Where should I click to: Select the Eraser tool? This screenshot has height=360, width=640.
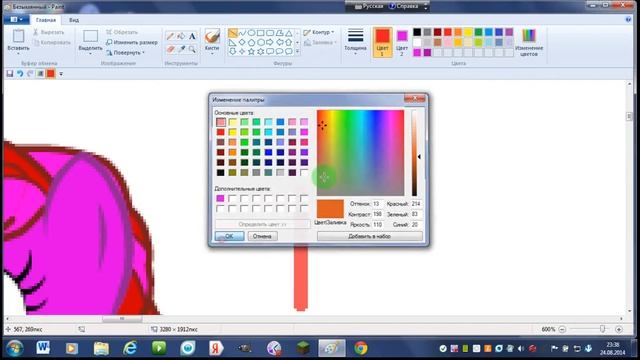pyautogui.click(x=171, y=49)
